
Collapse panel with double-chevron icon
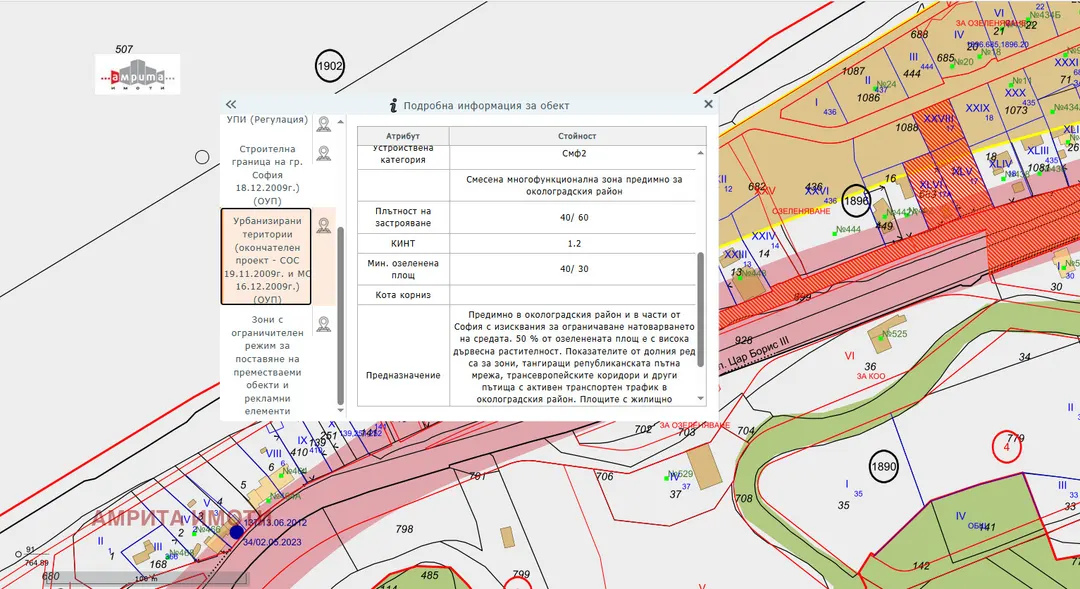[x=231, y=105]
